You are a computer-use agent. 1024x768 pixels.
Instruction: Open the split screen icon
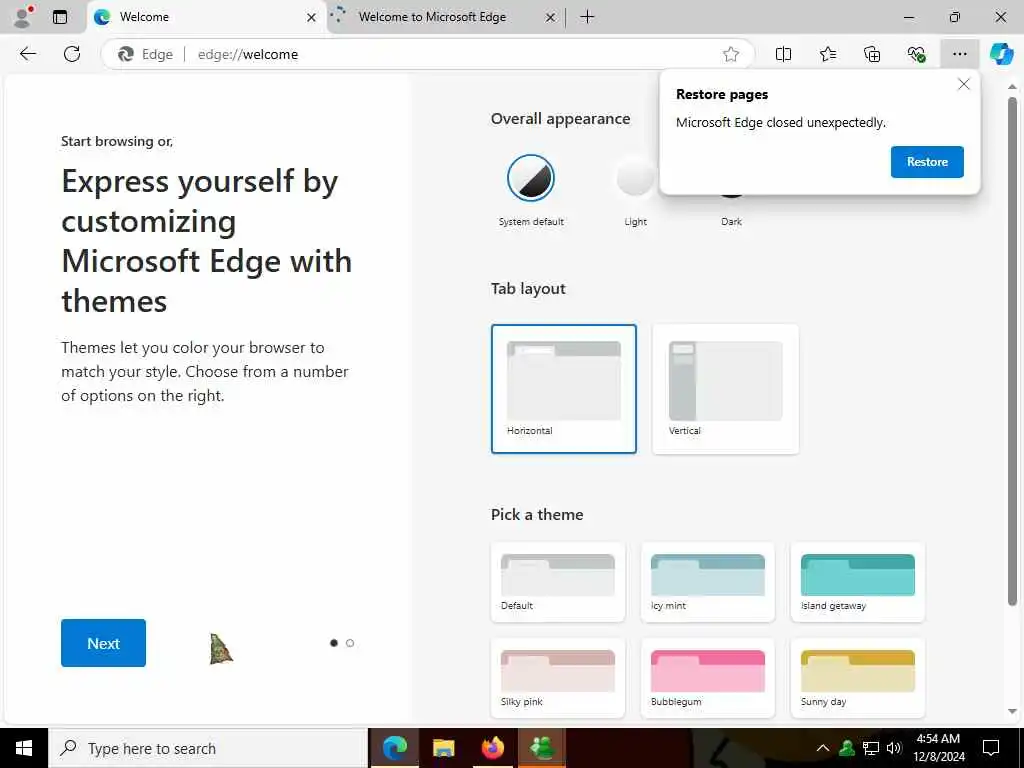tap(783, 54)
